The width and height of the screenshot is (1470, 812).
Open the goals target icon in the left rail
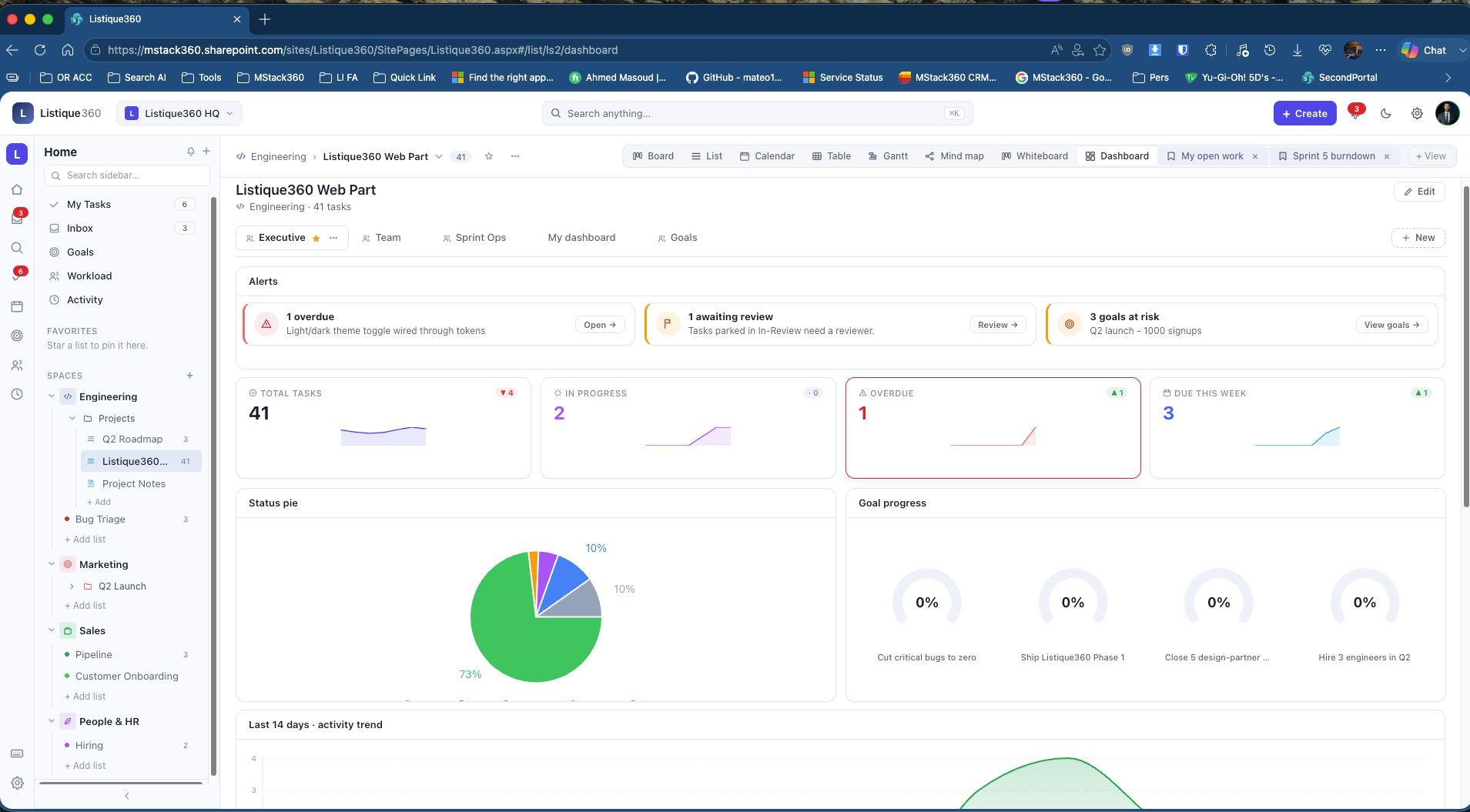tap(17, 336)
